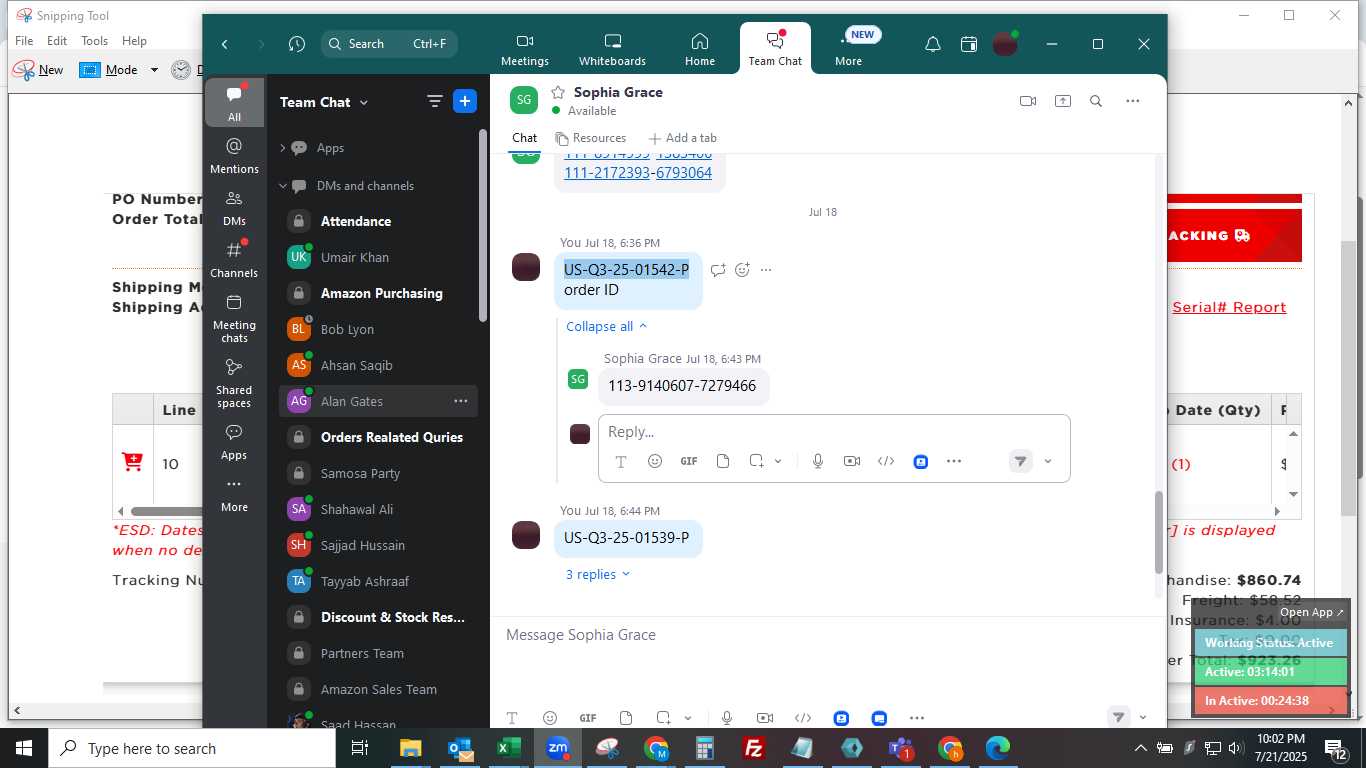Click the profile avatar in Zoom header
This screenshot has height=768, width=1366.
tap(1005, 44)
